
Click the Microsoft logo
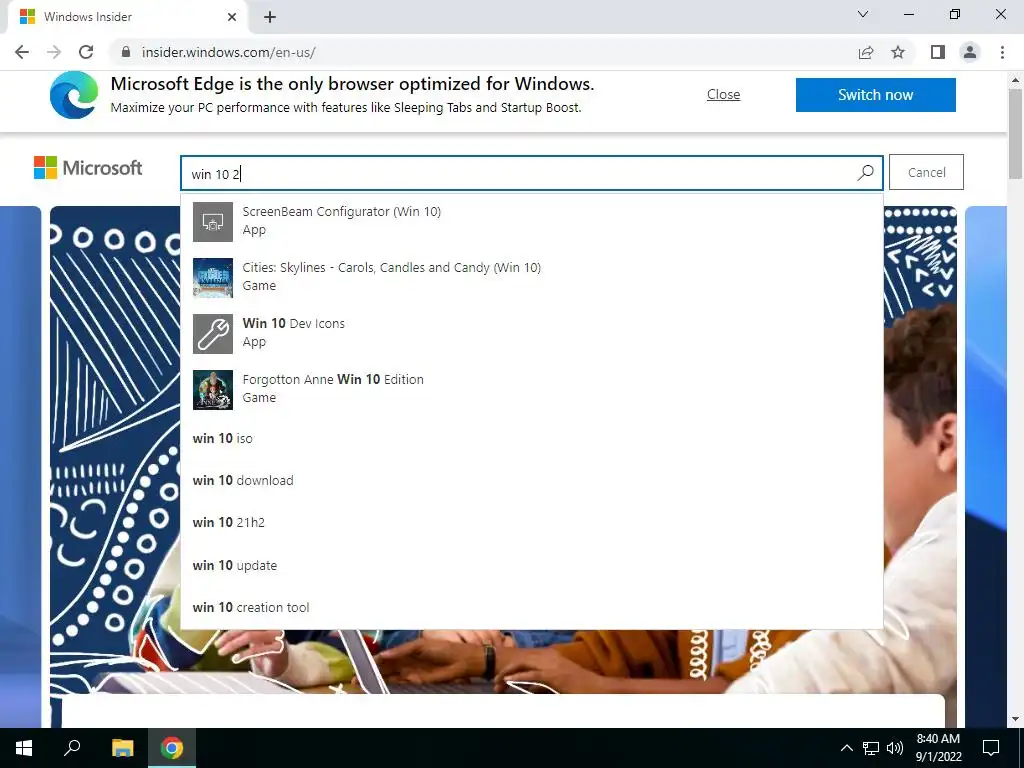click(88, 168)
